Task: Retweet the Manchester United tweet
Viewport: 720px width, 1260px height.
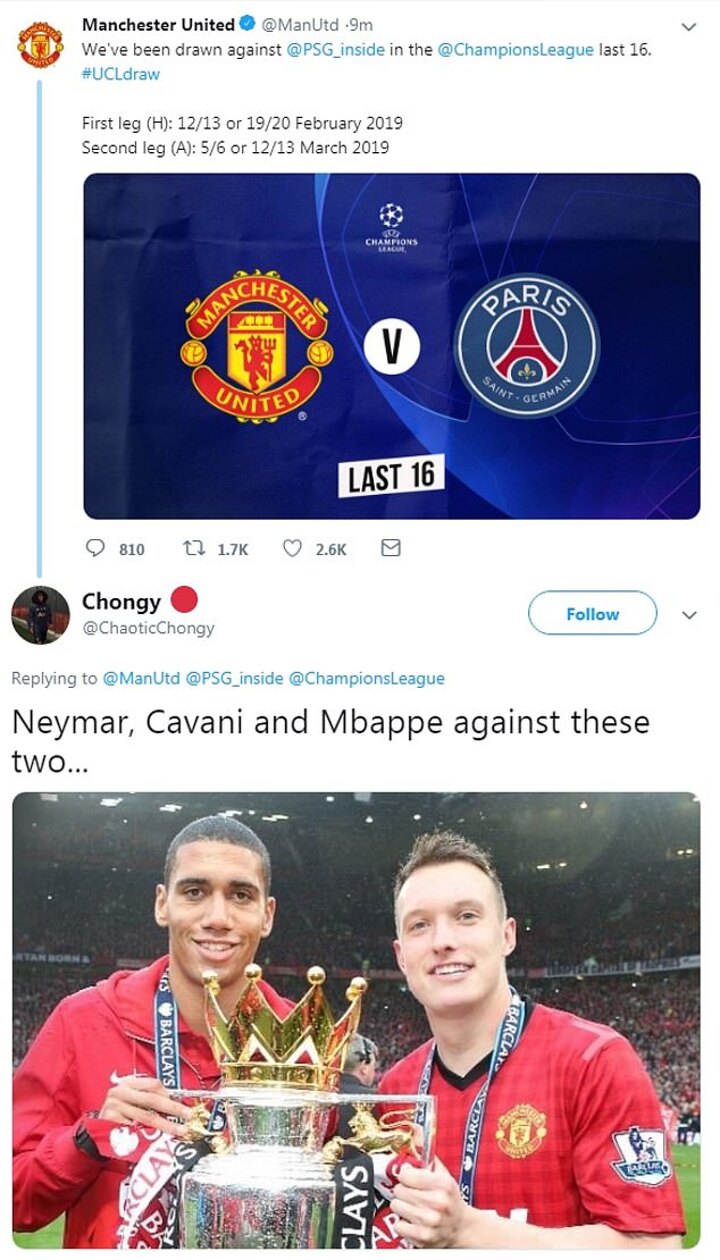Action: pyautogui.click(x=193, y=548)
